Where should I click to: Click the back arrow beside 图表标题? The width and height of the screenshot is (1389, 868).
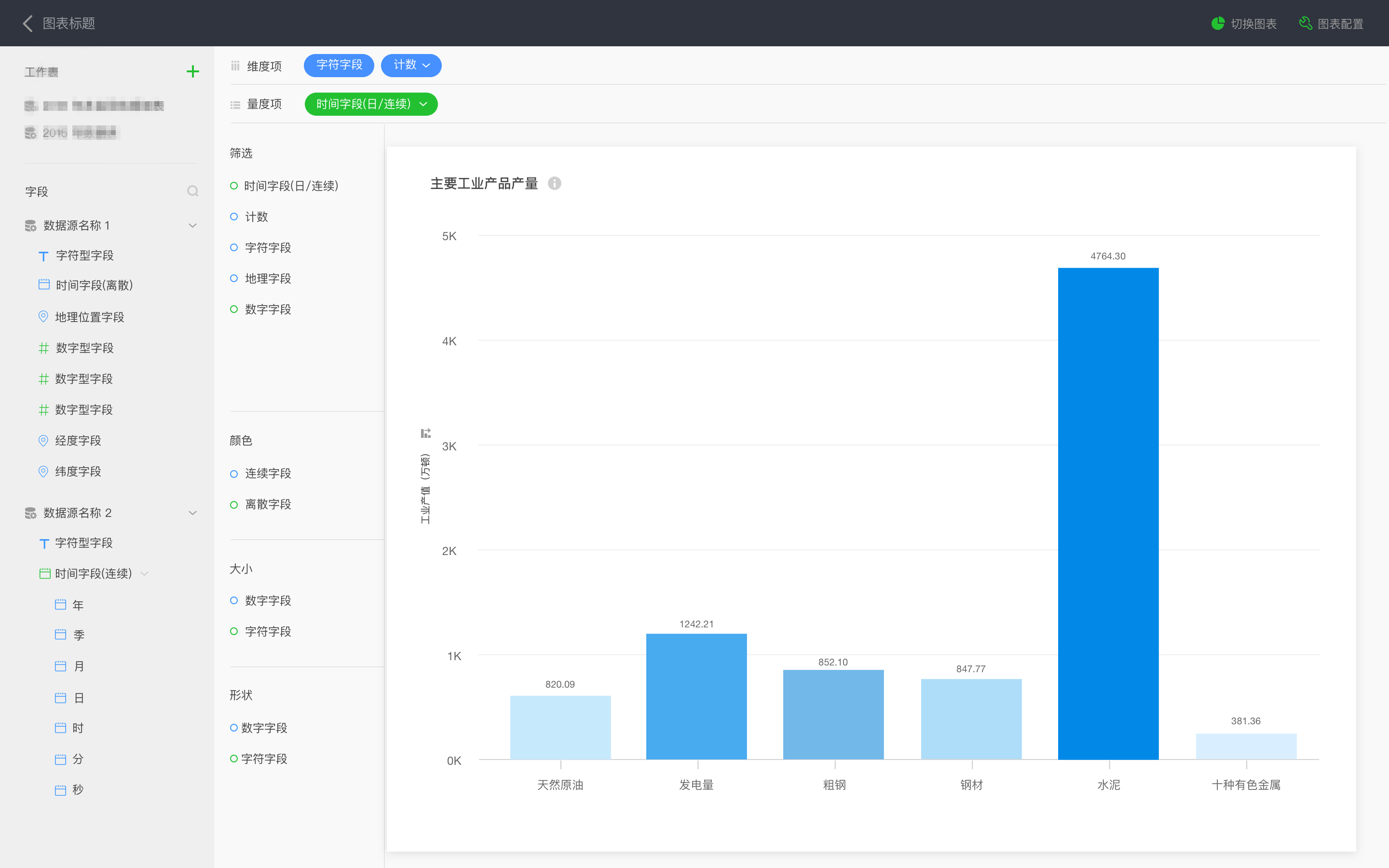(x=27, y=24)
